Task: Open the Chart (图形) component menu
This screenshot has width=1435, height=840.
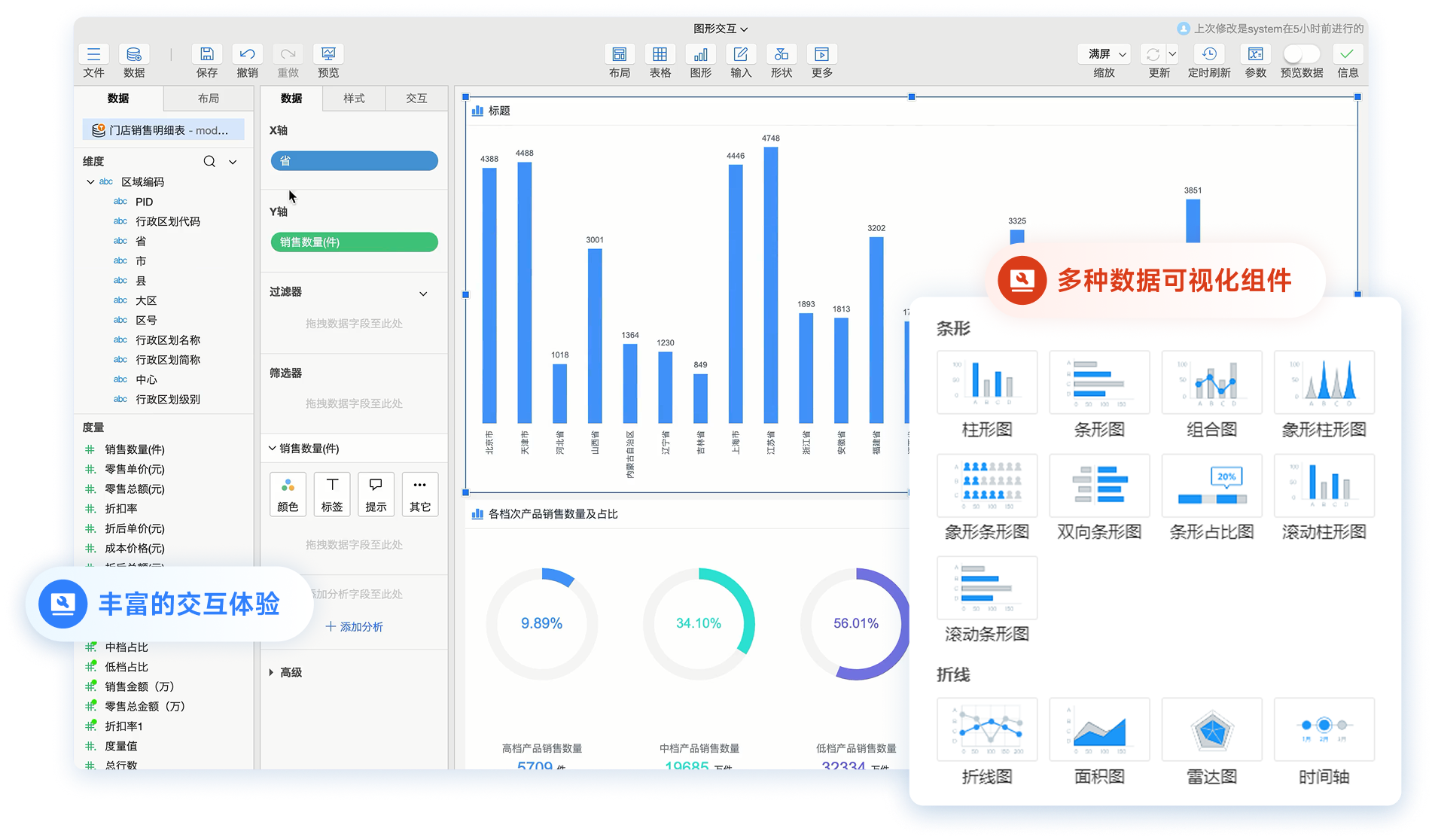Action: pos(700,55)
